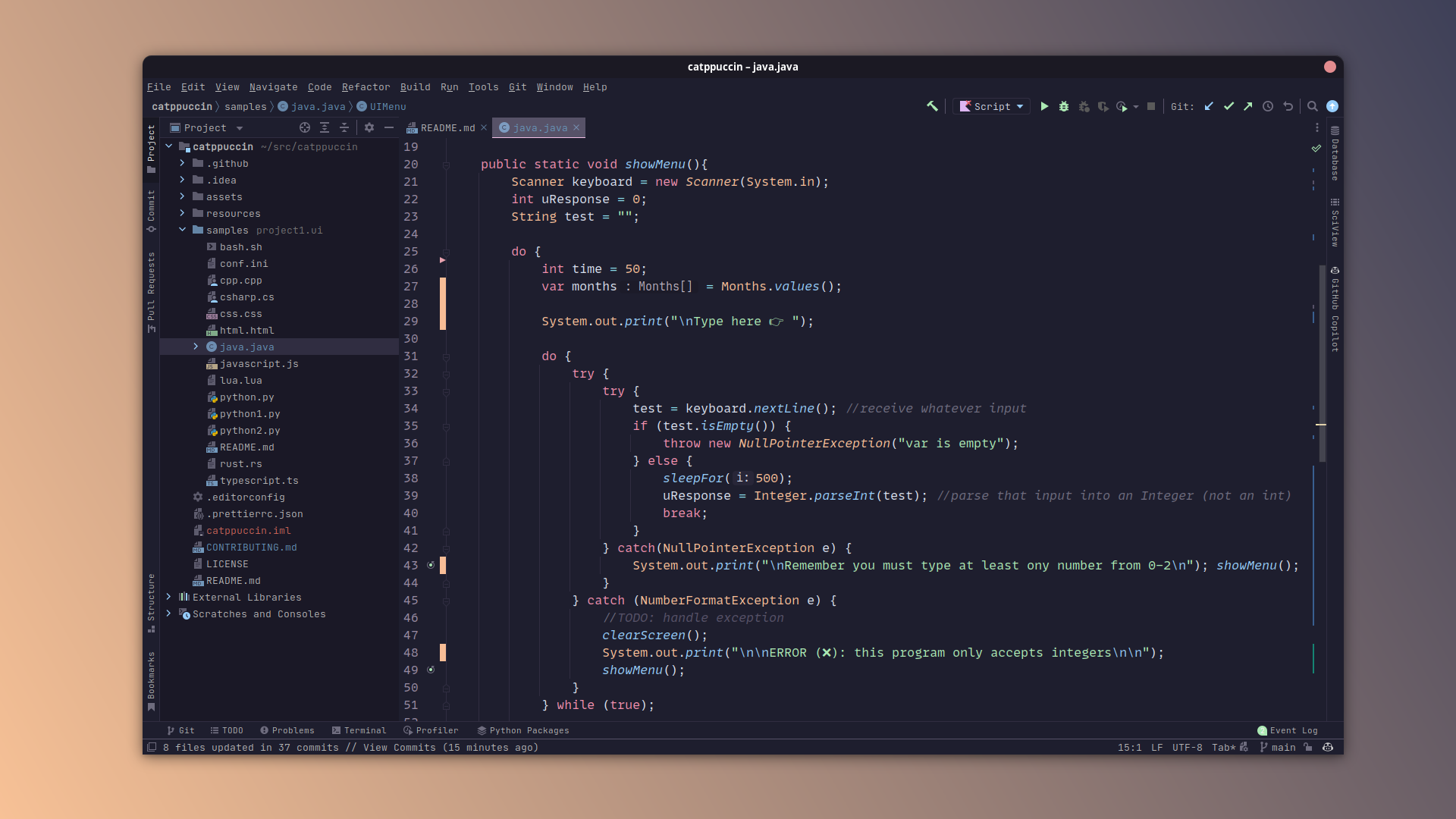Expand the .github folder
This screenshot has width=1456, height=819.
click(182, 163)
